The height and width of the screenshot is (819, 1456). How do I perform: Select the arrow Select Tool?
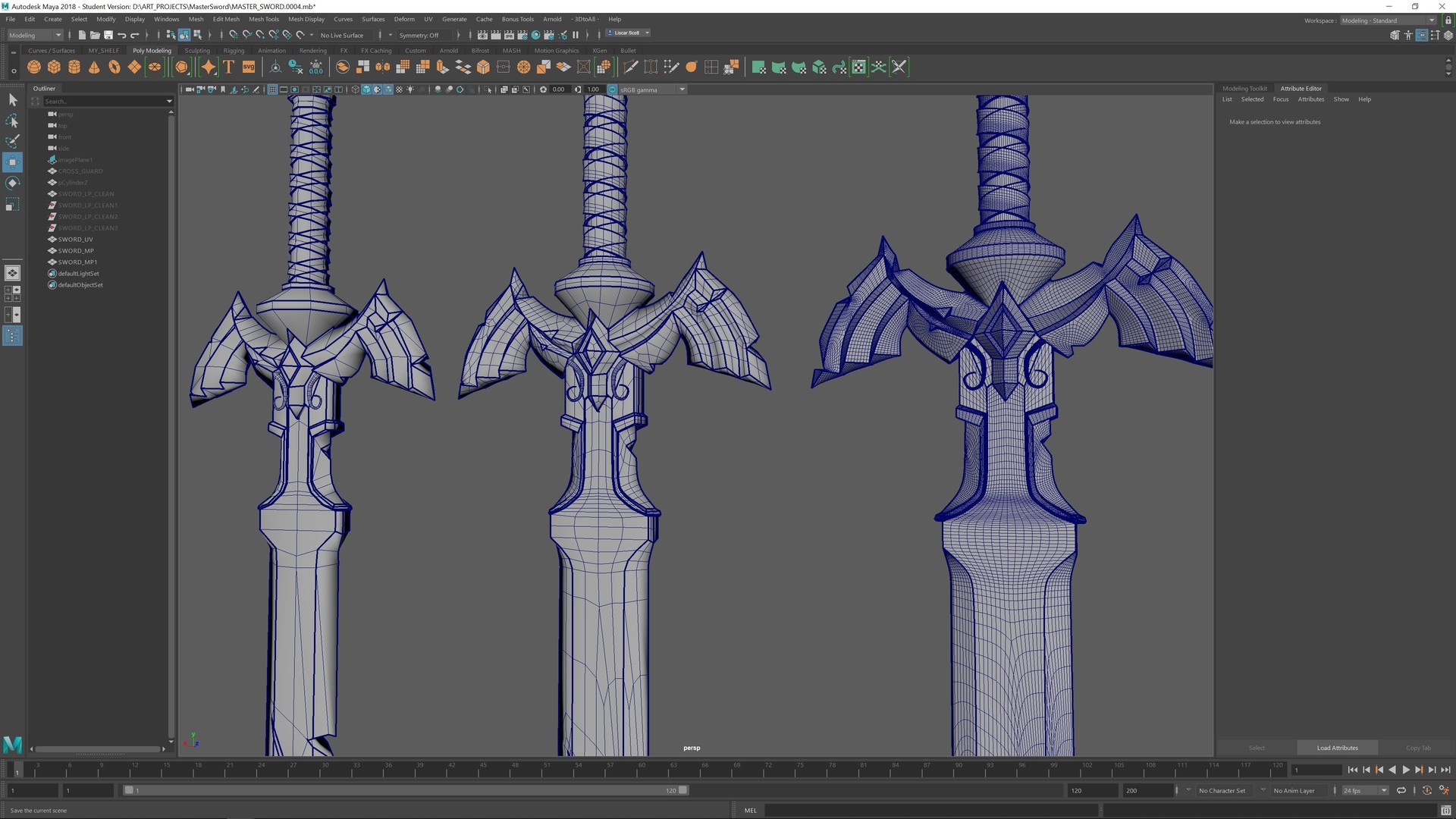click(13, 100)
